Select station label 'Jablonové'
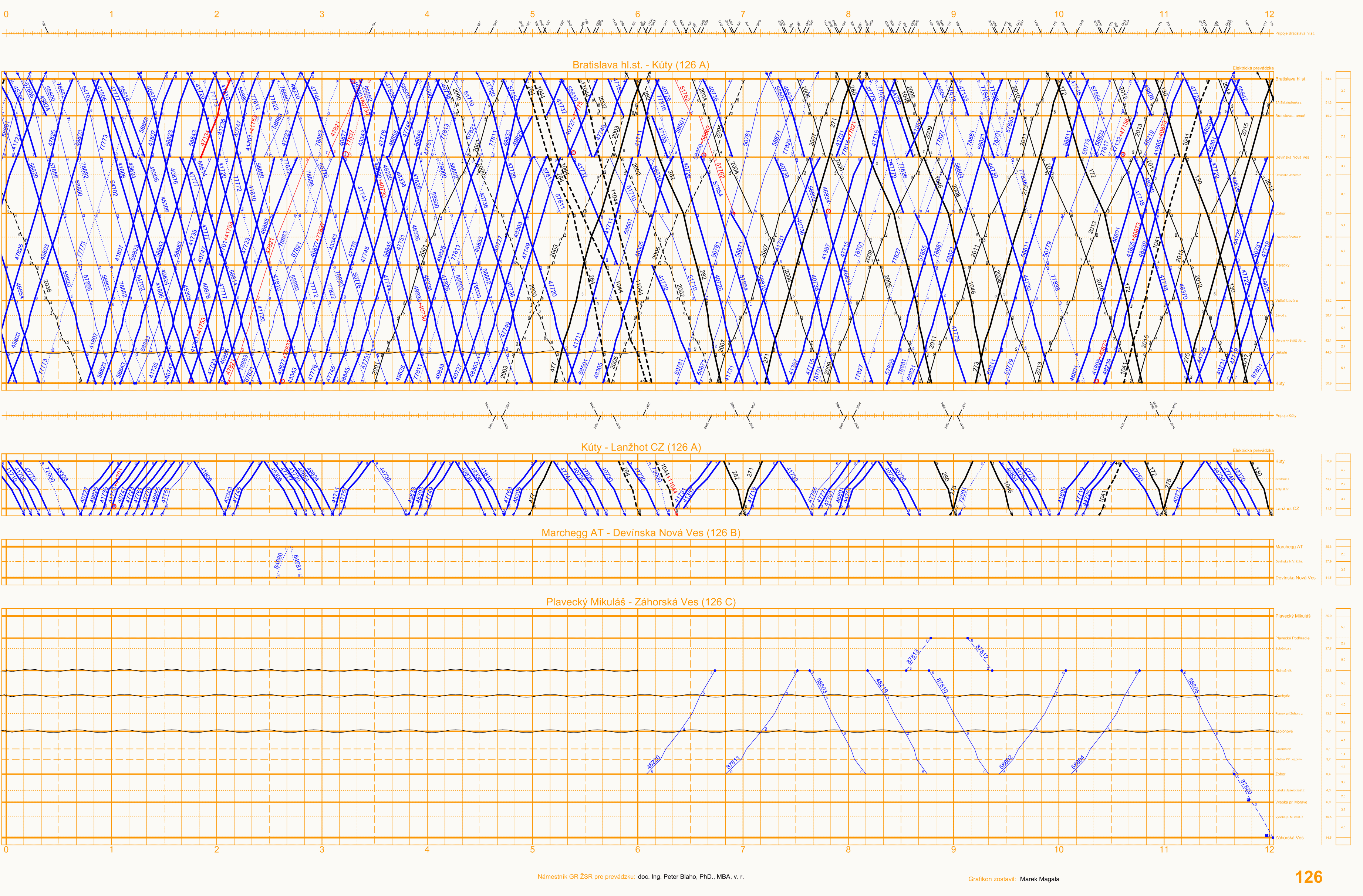This screenshot has width=1363, height=896. point(1284,731)
